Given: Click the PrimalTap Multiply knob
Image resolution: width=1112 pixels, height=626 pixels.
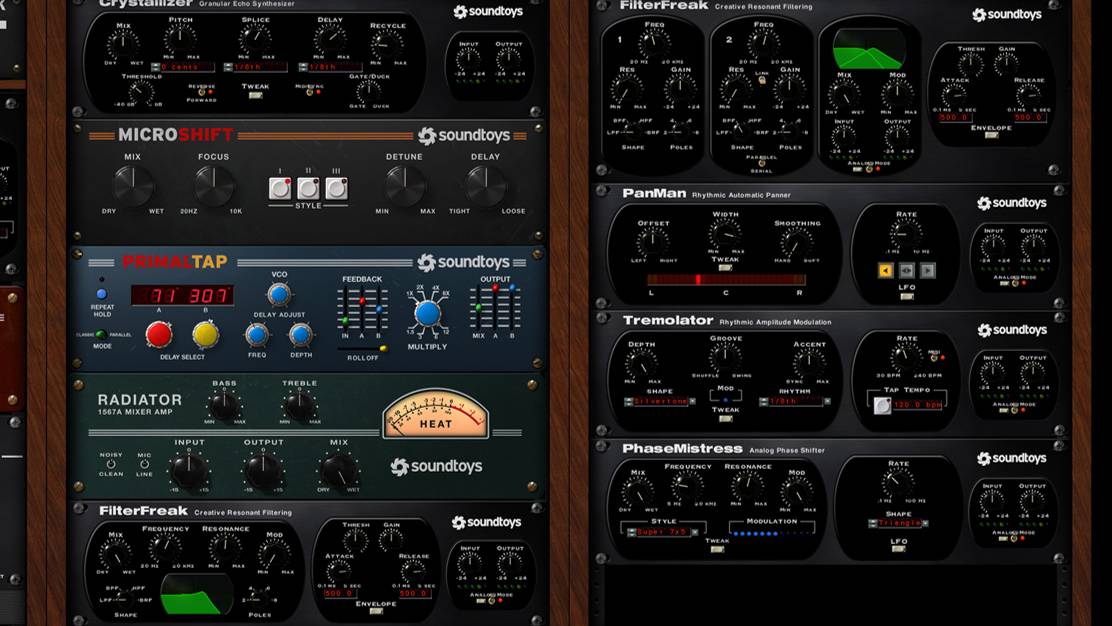Looking at the screenshot, I should click(x=427, y=313).
